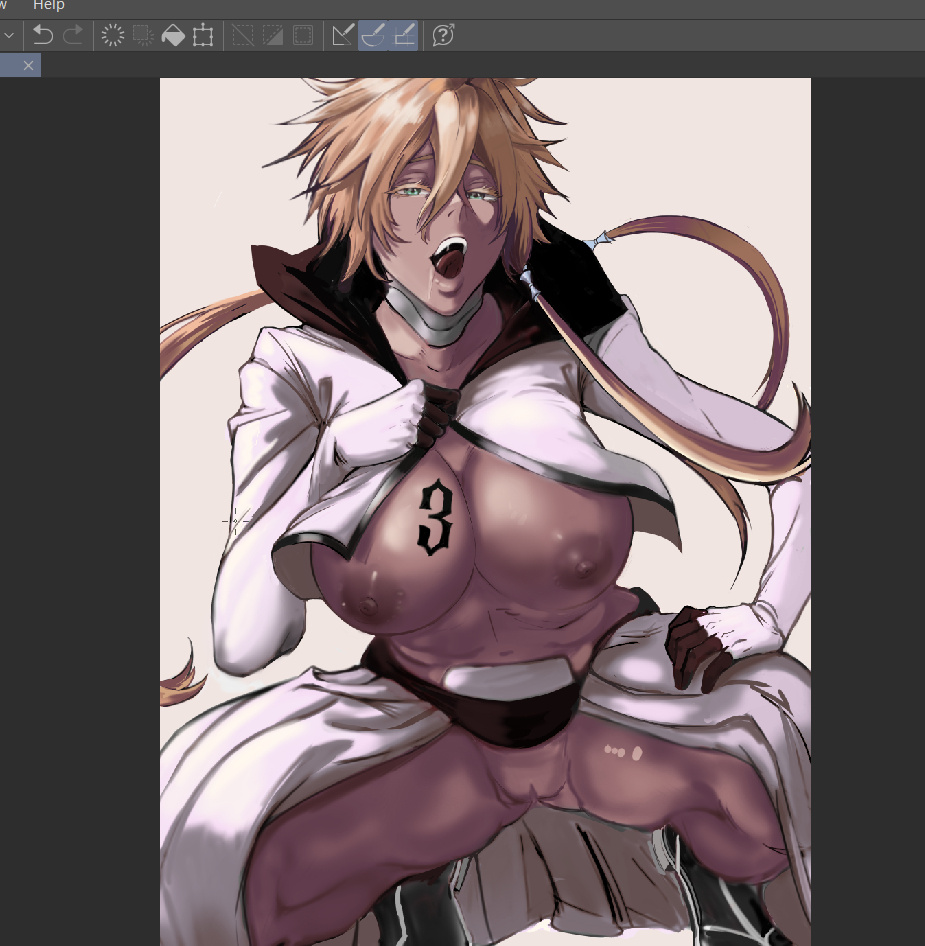Undo the last action
Image resolution: width=925 pixels, height=946 pixels.
42,35
